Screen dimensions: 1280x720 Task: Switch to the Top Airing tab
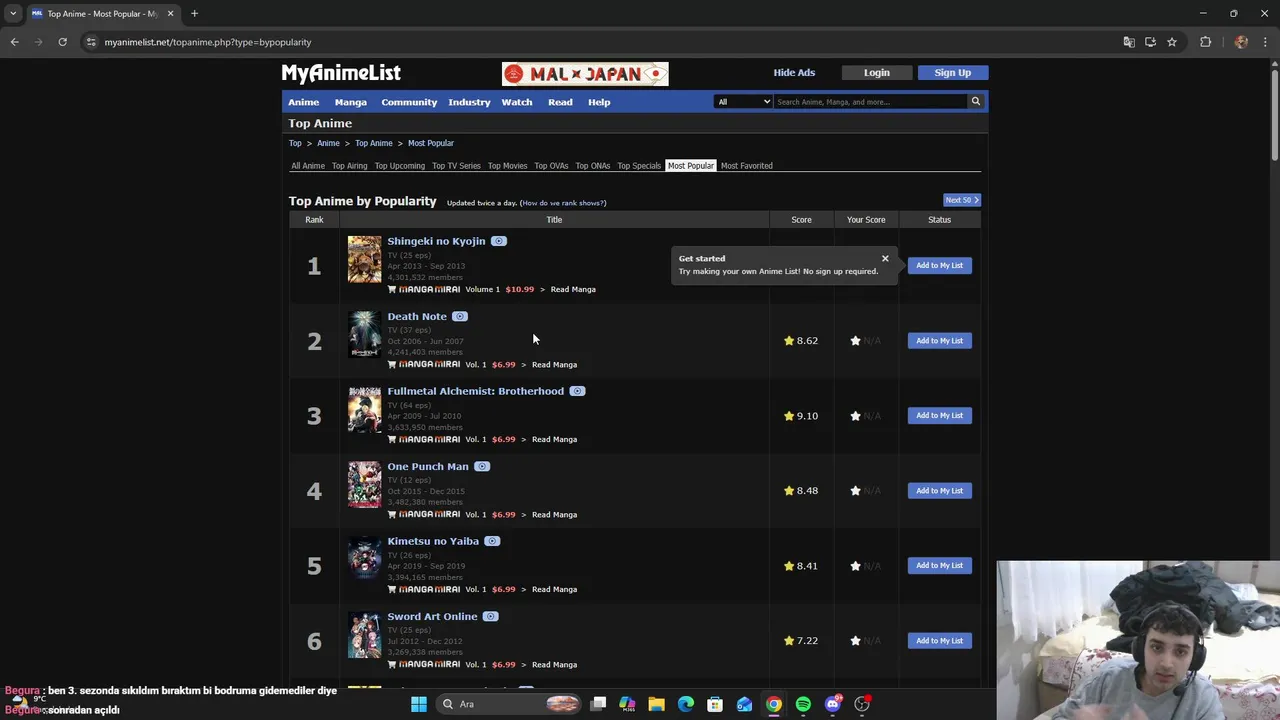point(350,166)
